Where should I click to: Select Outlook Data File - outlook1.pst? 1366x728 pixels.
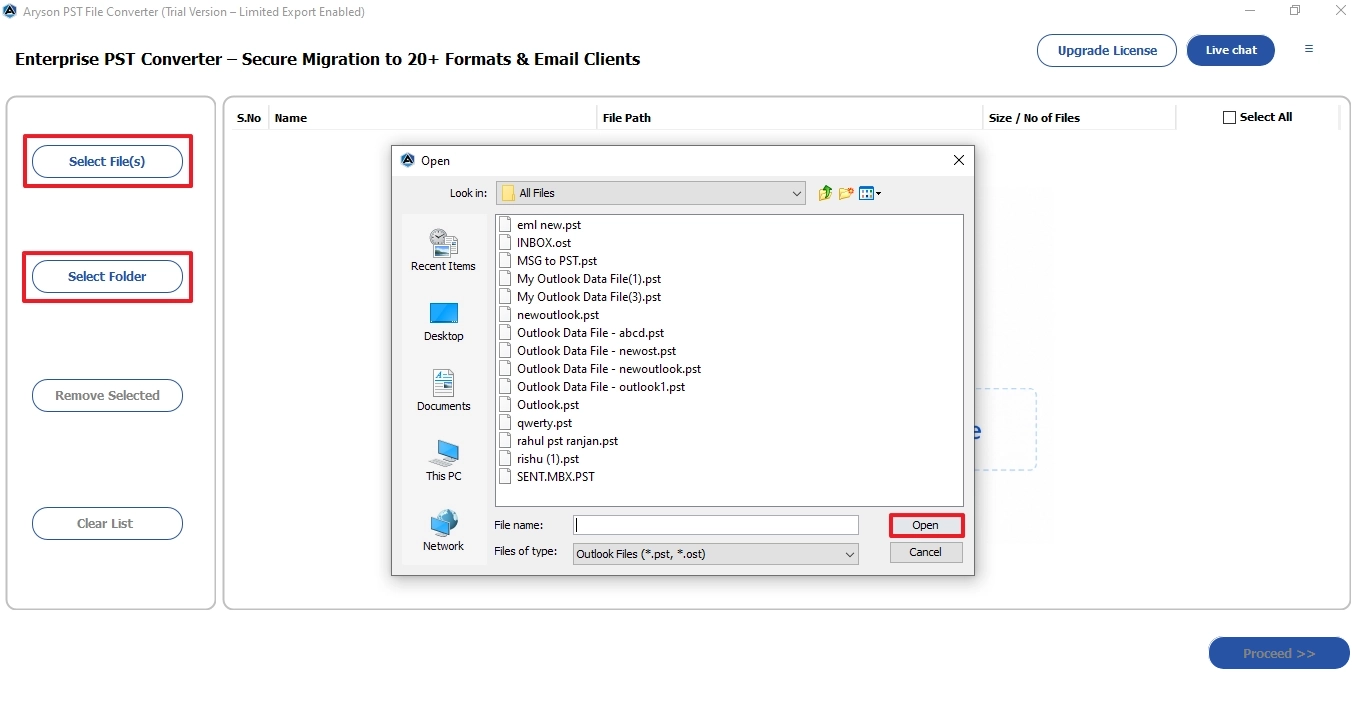point(601,387)
